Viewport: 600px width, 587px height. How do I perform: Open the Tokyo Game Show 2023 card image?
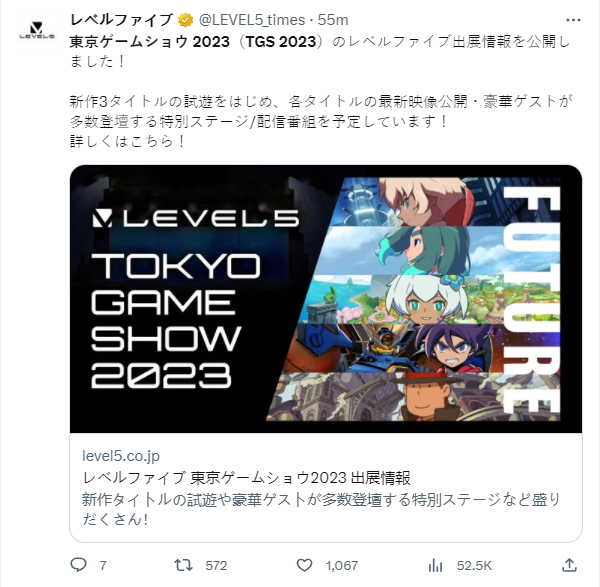pos(326,299)
